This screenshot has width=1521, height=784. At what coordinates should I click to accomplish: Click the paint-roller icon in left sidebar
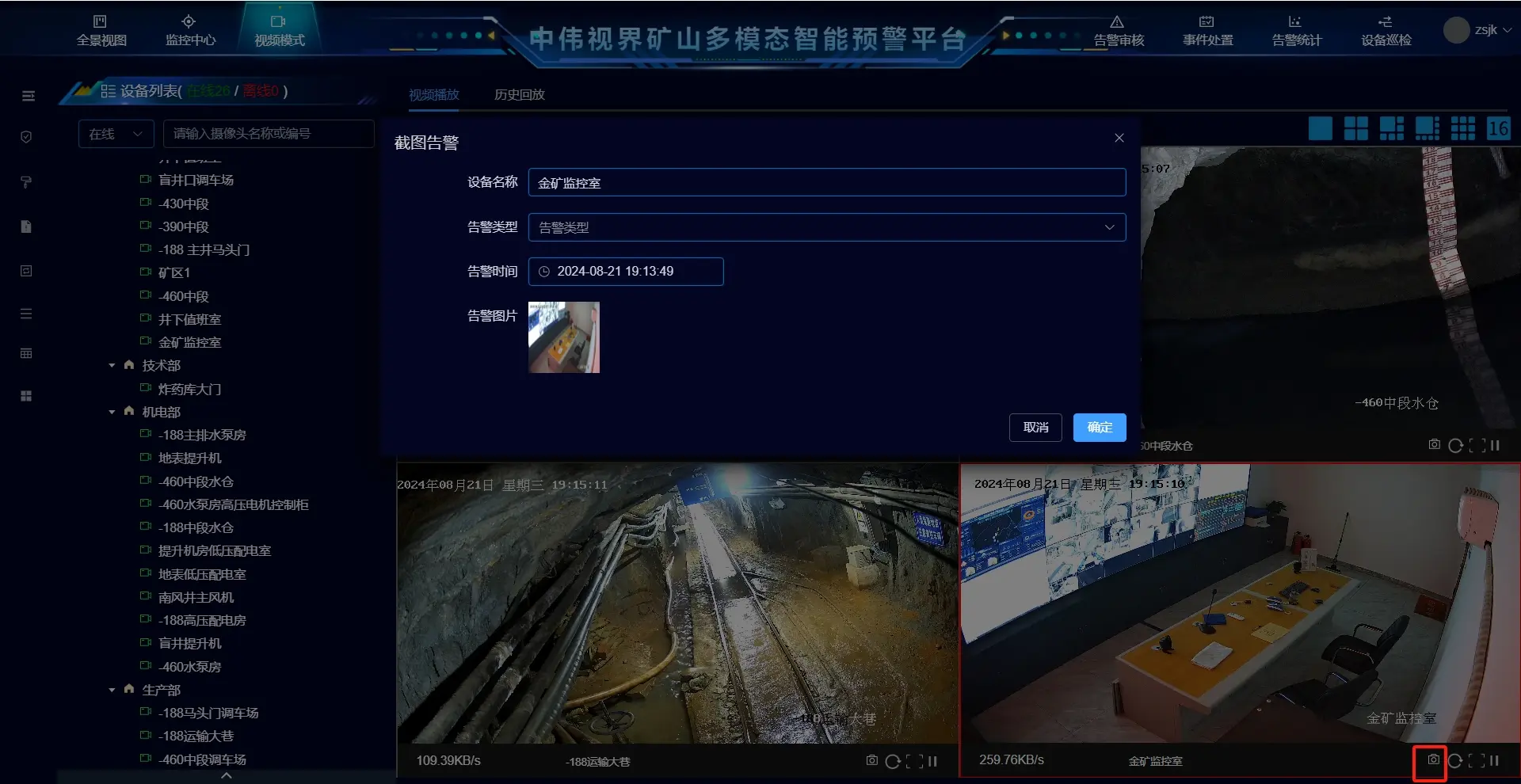click(26, 182)
